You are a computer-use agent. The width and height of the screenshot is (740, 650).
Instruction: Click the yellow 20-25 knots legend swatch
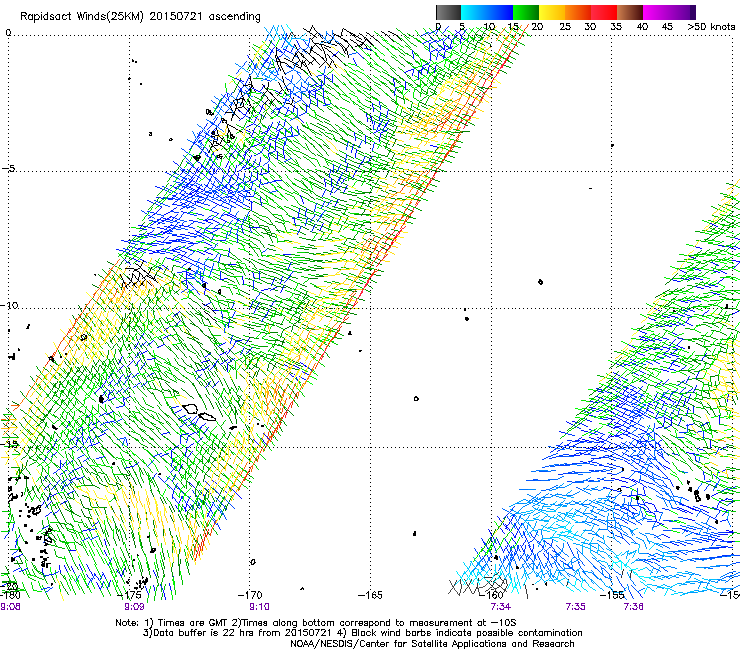(552, 12)
